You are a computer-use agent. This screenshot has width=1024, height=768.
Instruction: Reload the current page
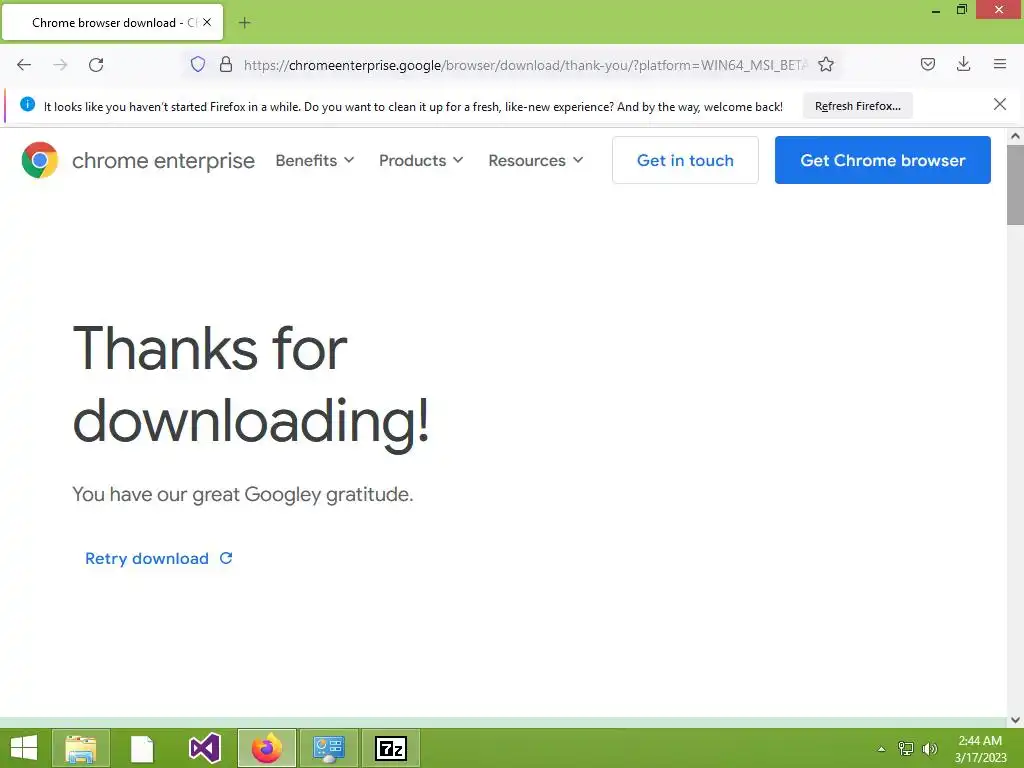[x=96, y=65]
